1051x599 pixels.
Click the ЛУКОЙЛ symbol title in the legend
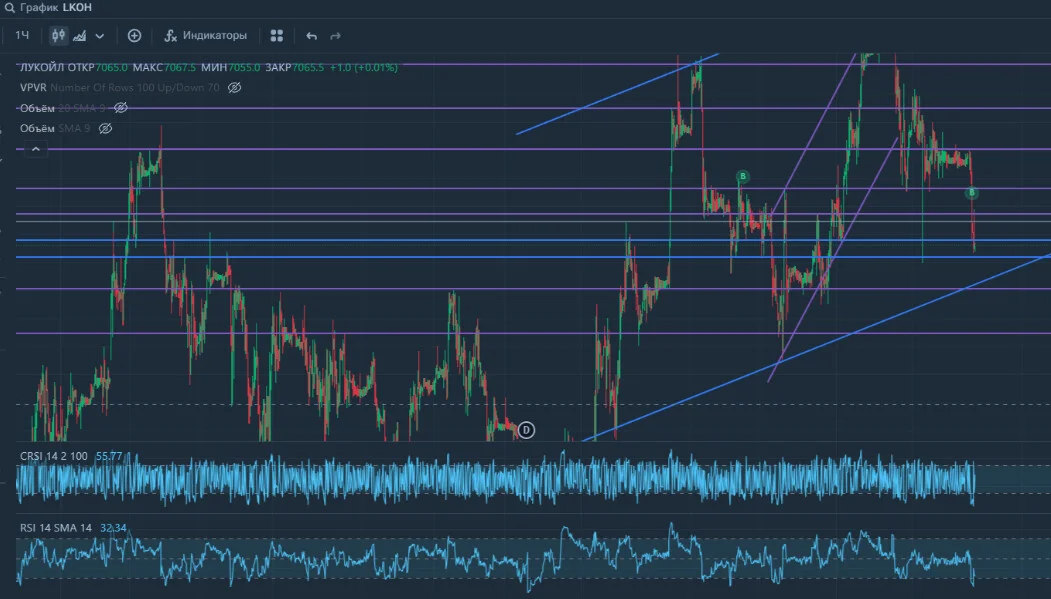click(x=42, y=68)
